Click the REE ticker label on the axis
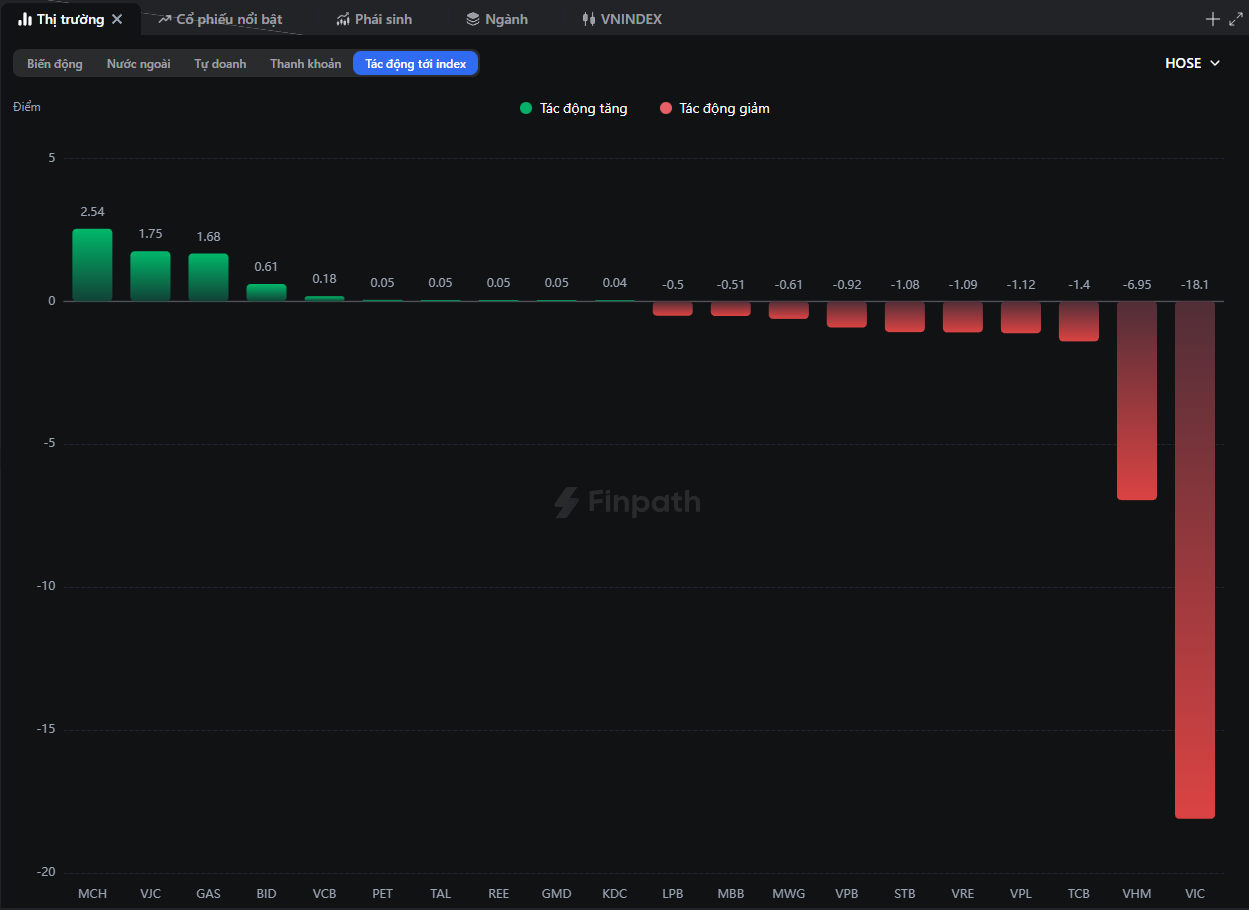The image size is (1249, 910). (498, 894)
